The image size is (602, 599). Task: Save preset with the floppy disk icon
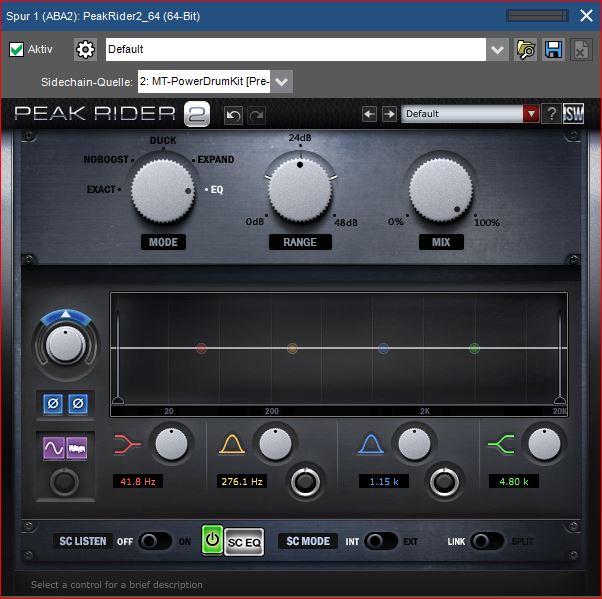pos(553,49)
